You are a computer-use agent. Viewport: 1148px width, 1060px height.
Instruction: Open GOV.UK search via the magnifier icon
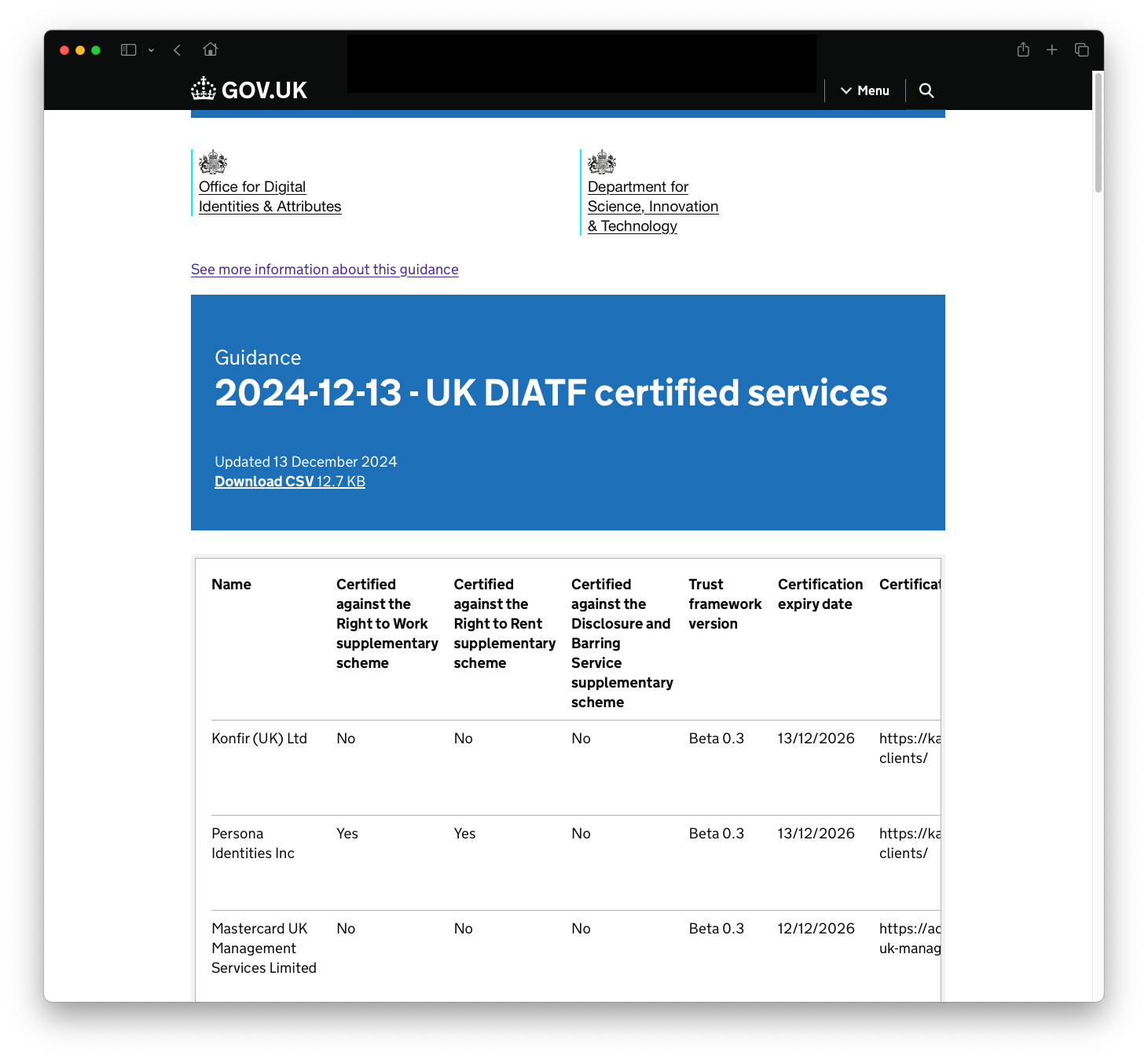coord(926,90)
